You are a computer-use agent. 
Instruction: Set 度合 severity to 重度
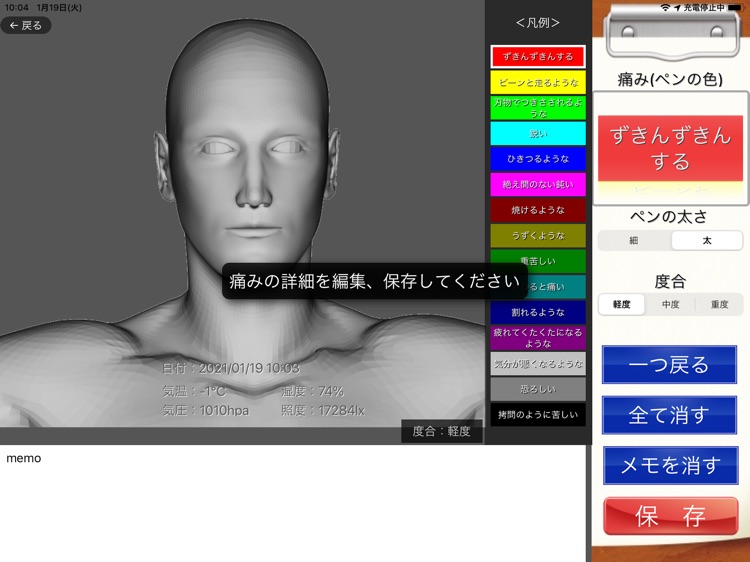coord(719,304)
